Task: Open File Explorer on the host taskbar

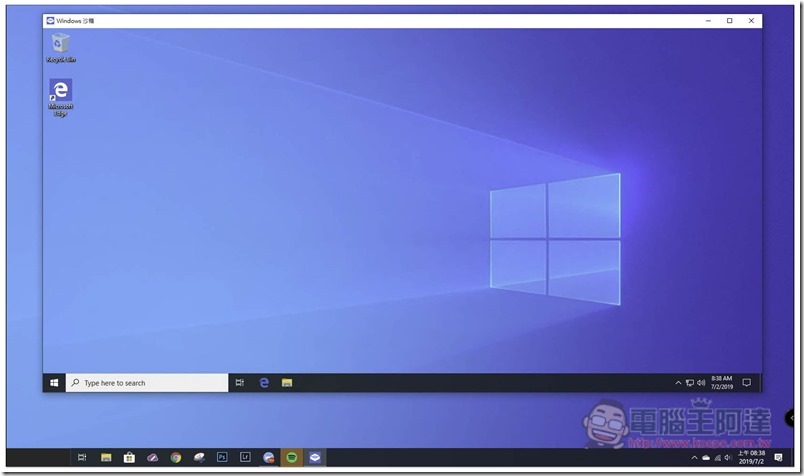Action: click(x=106, y=457)
